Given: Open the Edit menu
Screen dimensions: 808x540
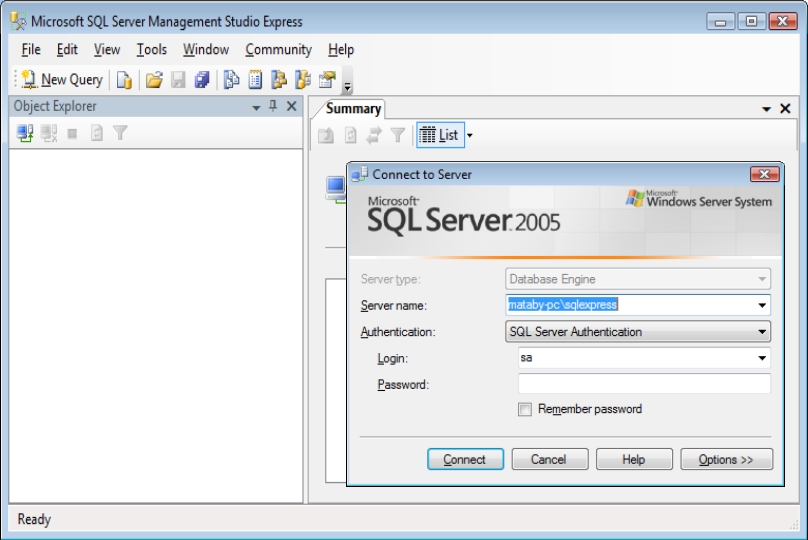Looking at the screenshot, I should click(x=67, y=49).
